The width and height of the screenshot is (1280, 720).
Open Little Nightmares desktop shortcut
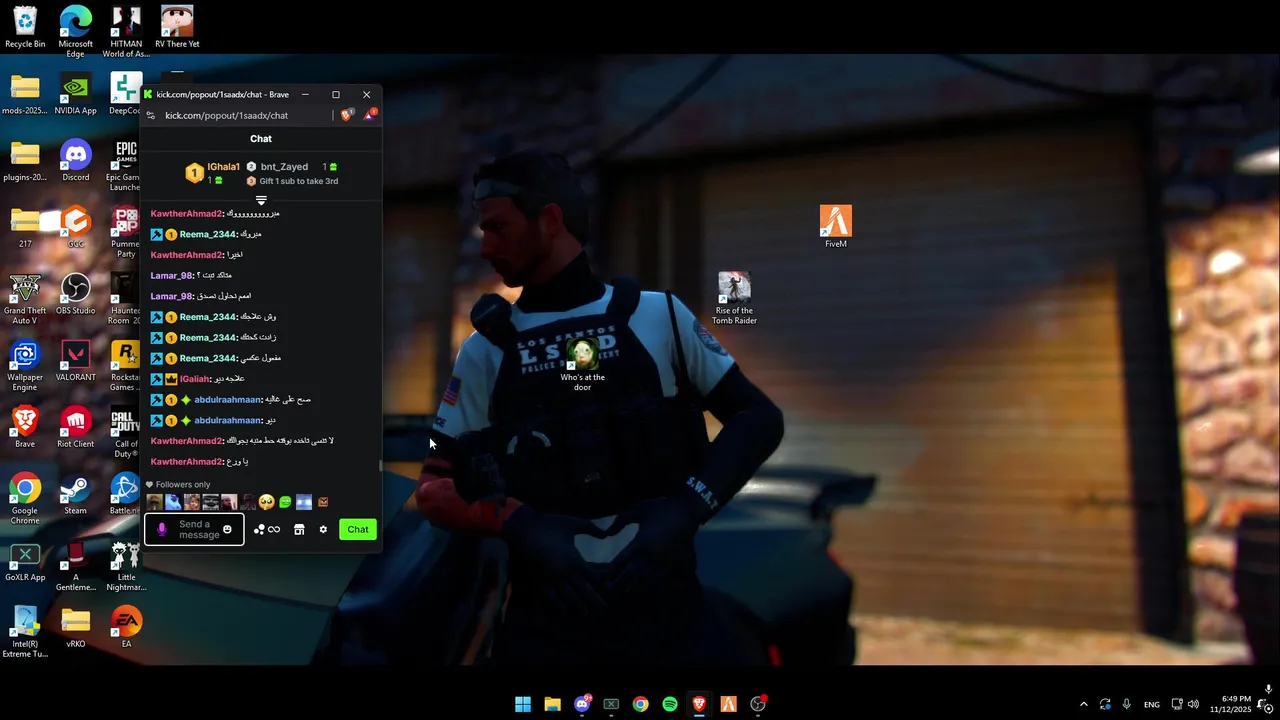point(126,566)
